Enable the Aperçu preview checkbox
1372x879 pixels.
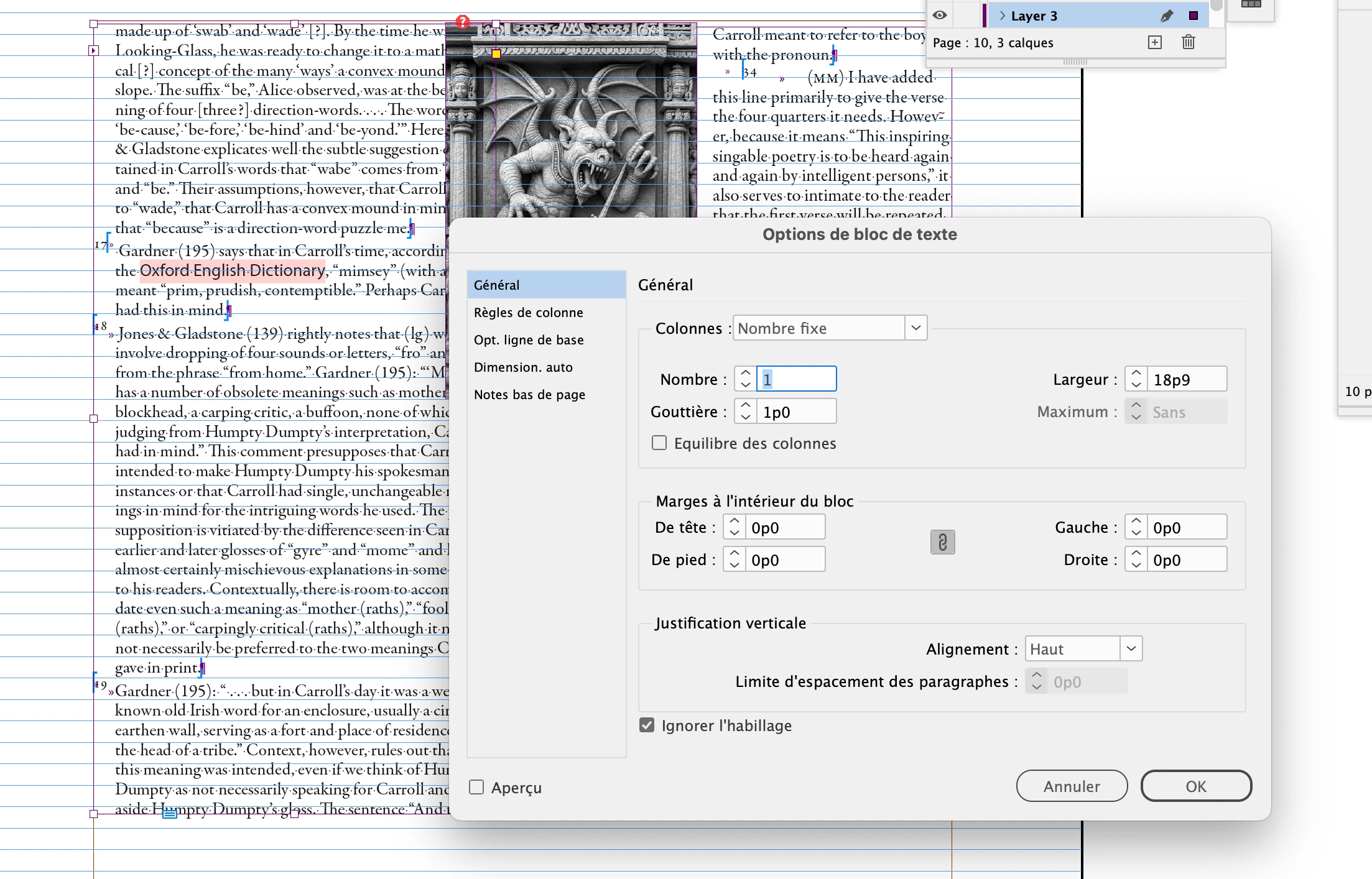[x=476, y=787]
